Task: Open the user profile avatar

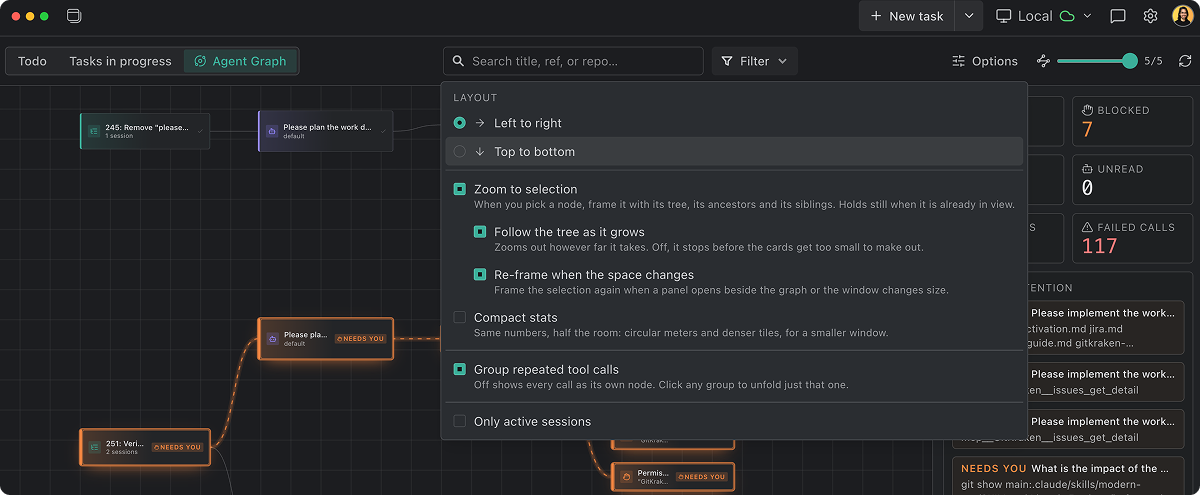Action: [x=1181, y=16]
